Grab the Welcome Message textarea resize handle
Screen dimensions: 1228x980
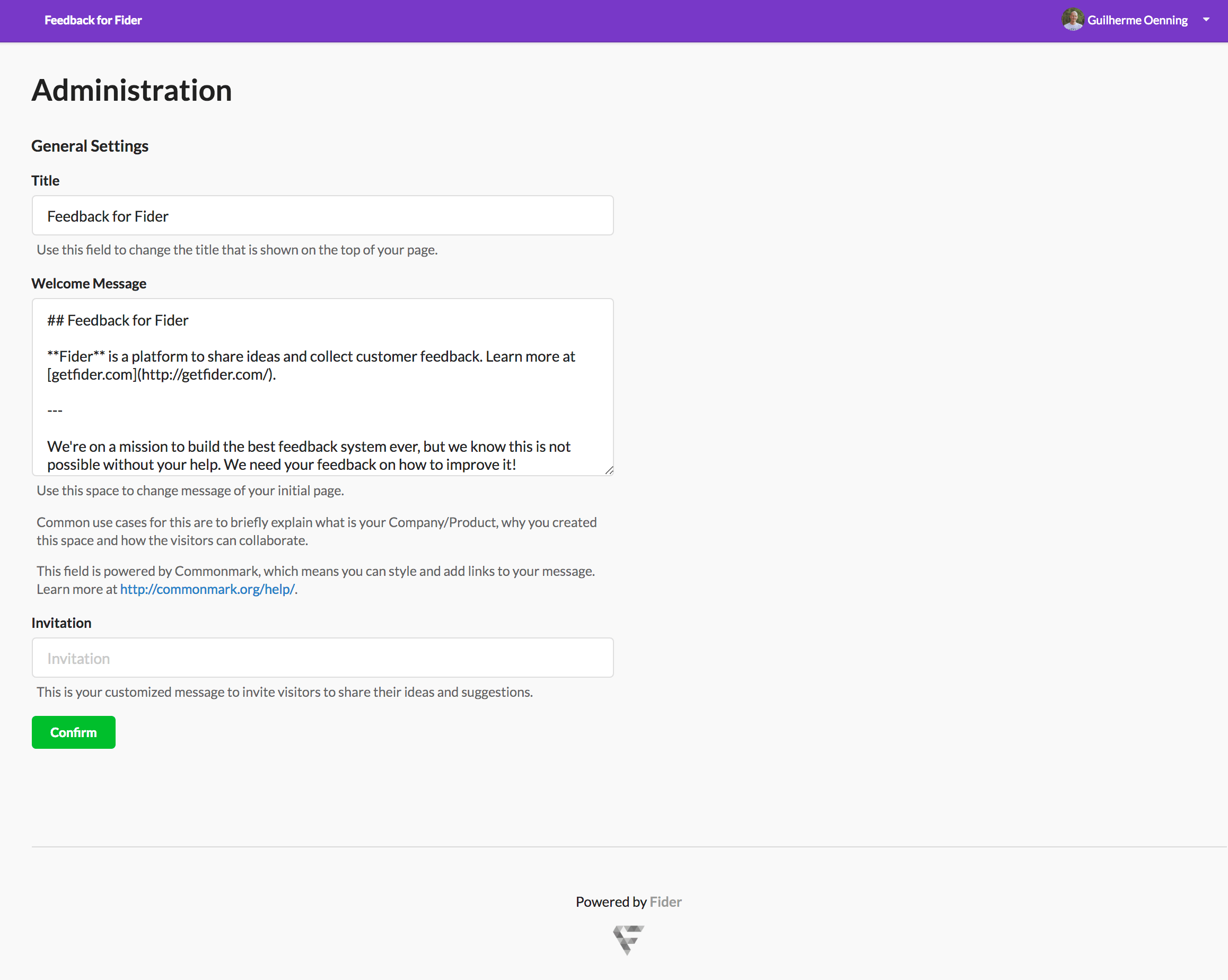609,470
